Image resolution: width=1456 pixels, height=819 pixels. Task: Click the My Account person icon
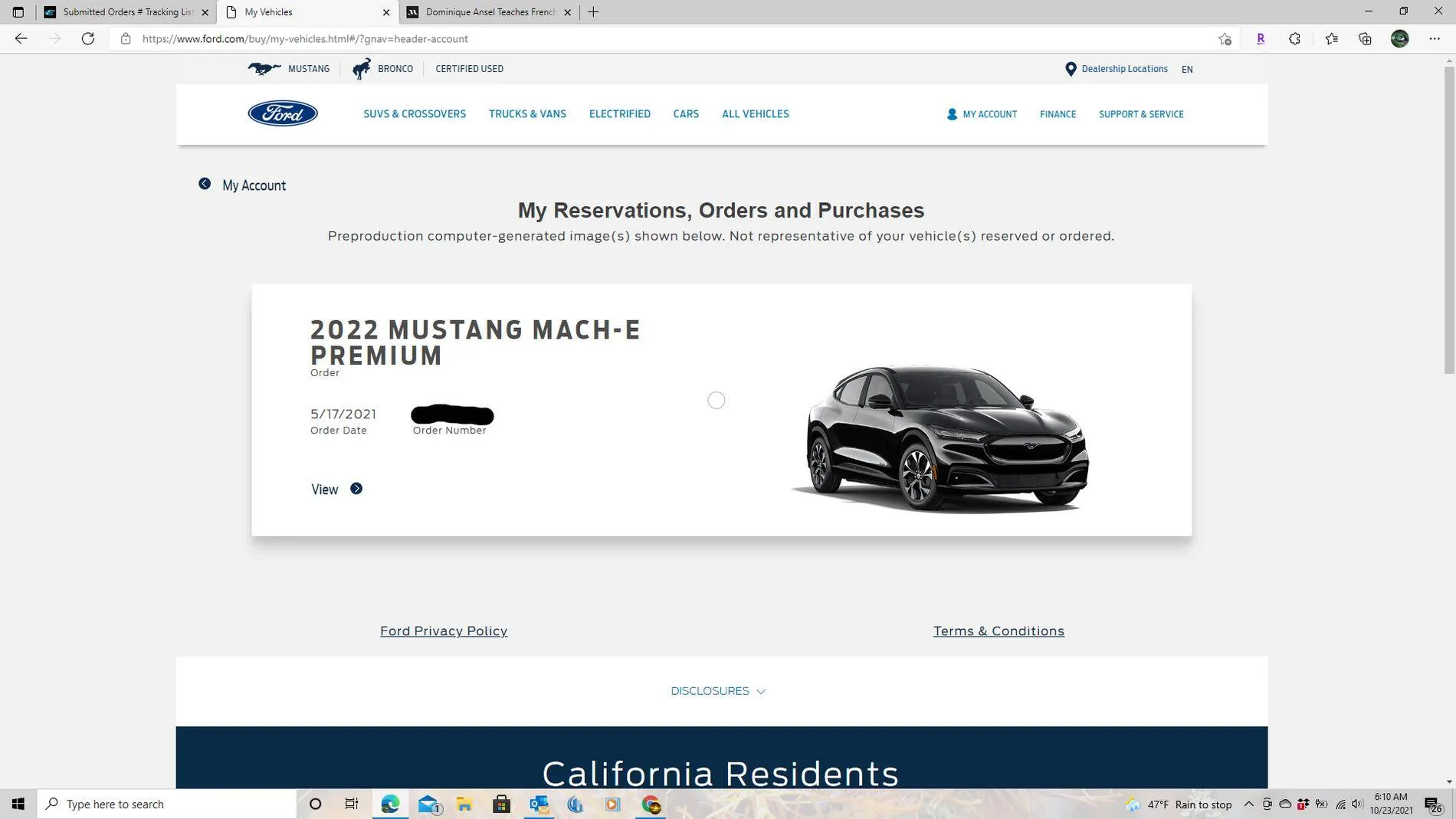coord(952,114)
